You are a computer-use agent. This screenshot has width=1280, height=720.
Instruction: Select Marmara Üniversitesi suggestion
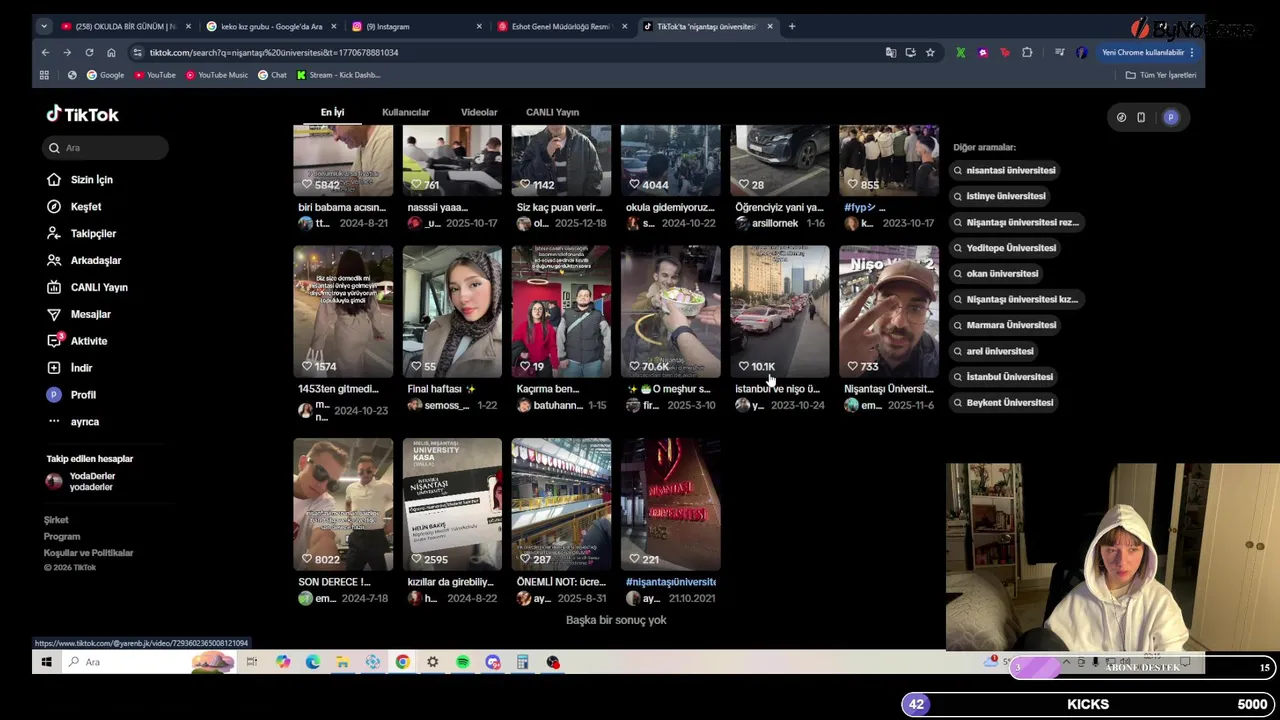click(1006, 325)
